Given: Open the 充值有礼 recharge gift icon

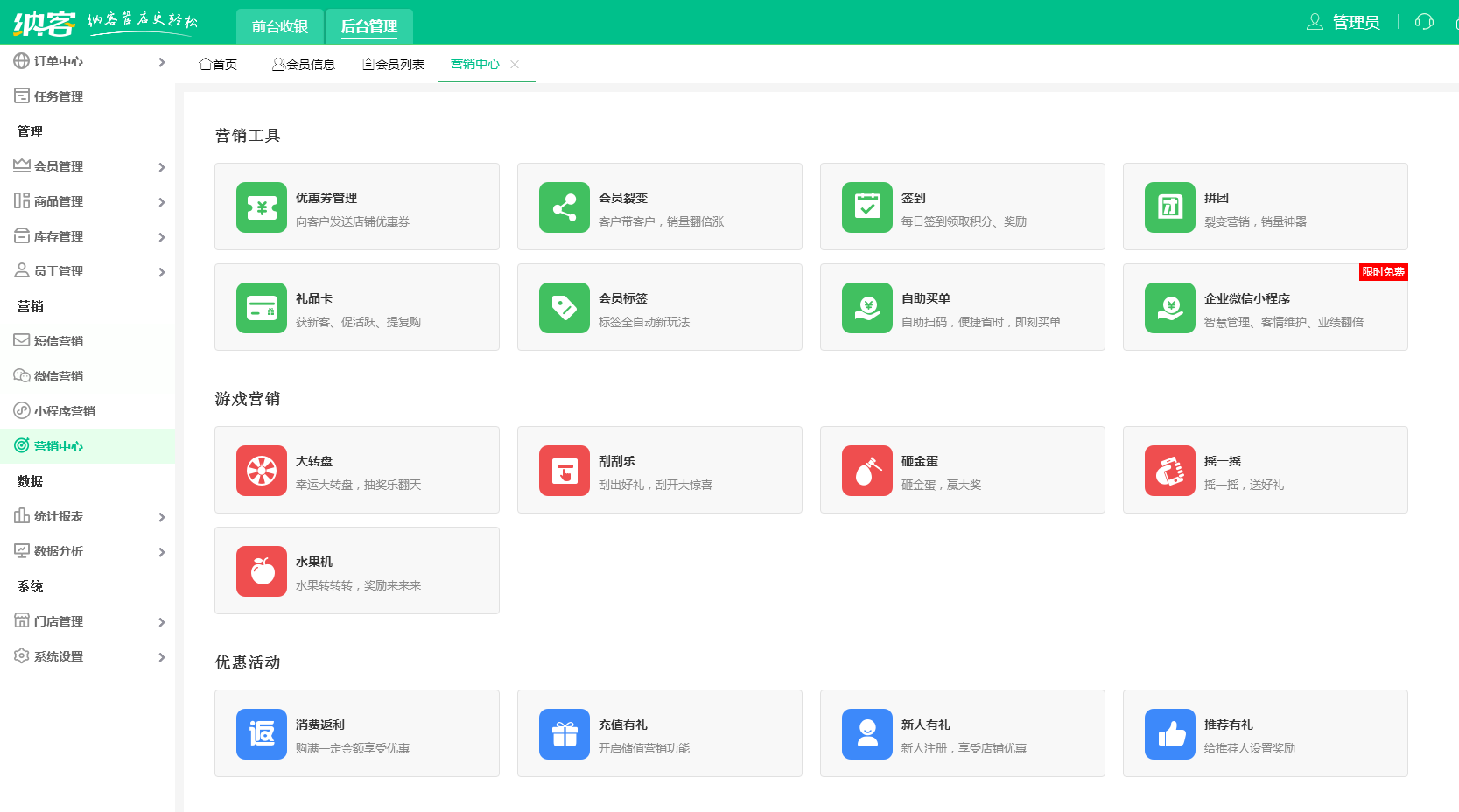Looking at the screenshot, I should coord(564,734).
